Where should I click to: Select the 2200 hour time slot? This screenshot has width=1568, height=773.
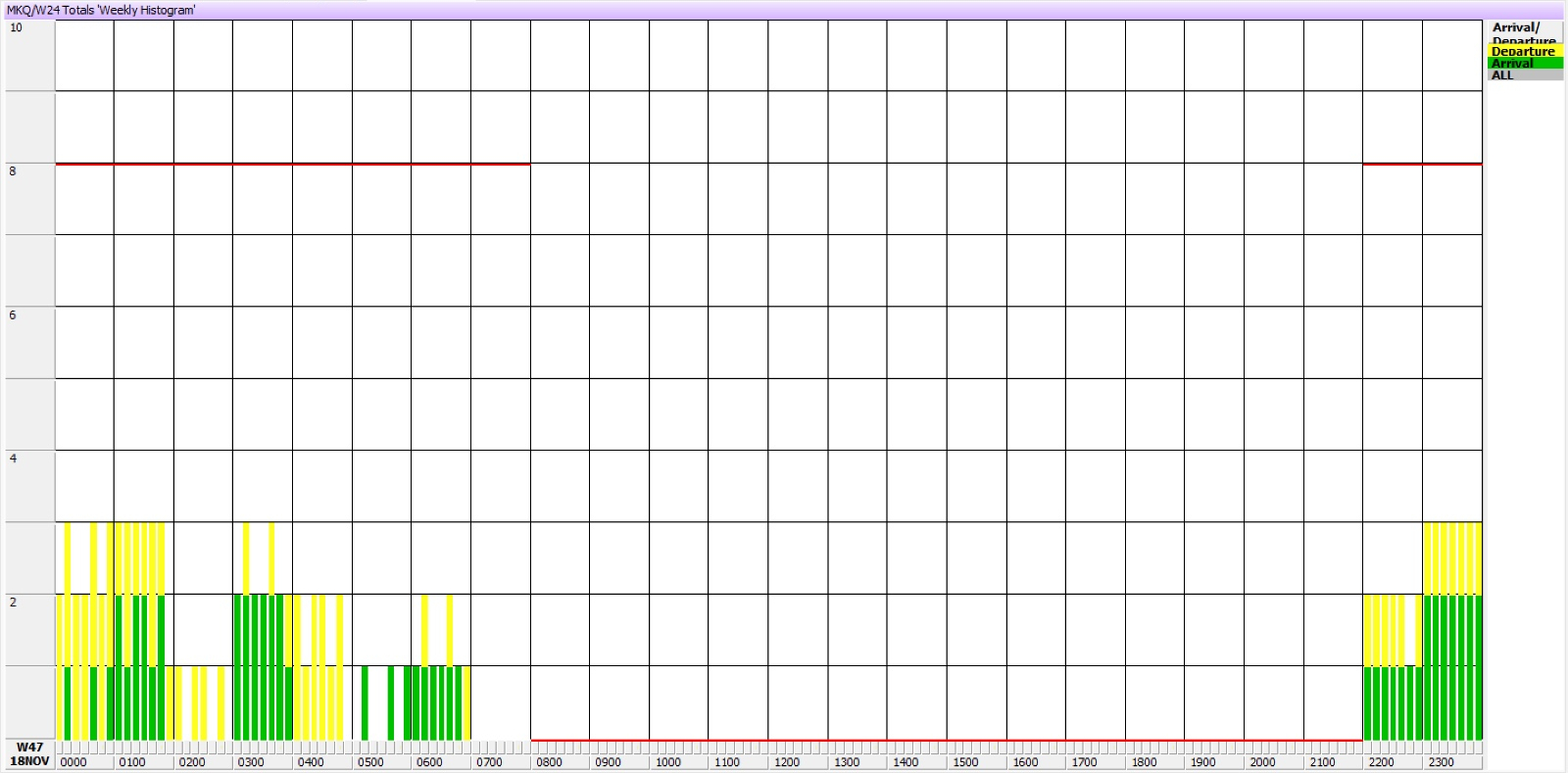coord(1382,762)
